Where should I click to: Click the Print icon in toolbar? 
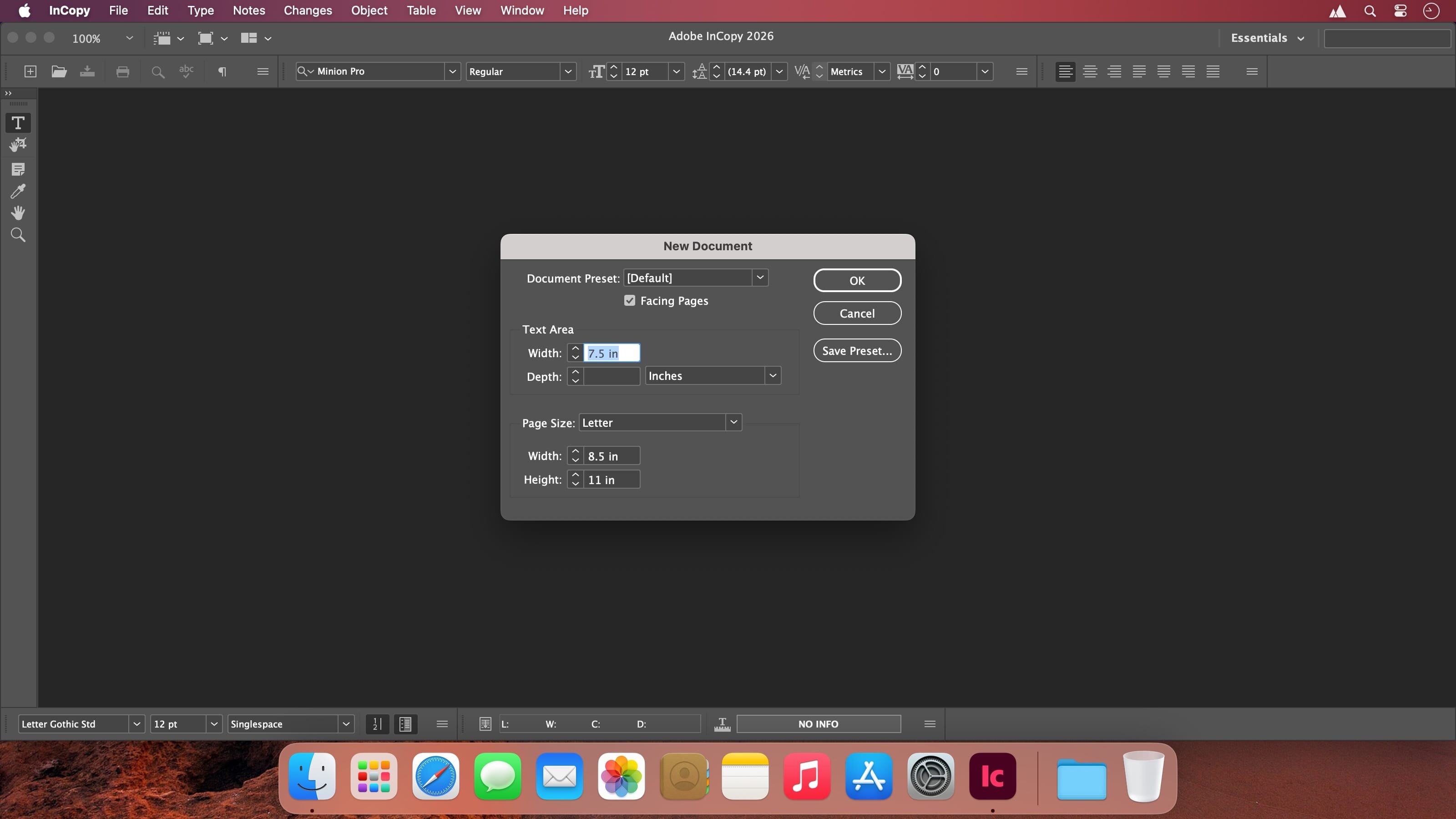pyautogui.click(x=122, y=71)
